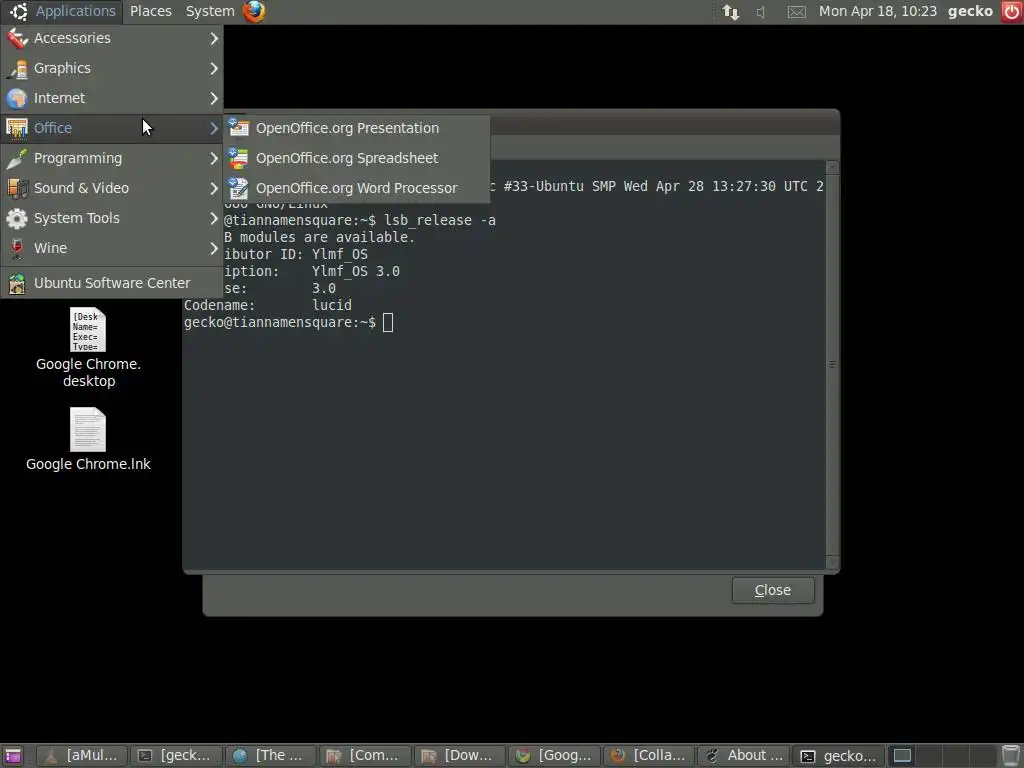Click the Accessories category icon
The image size is (1024, 768).
click(x=17, y=39)
